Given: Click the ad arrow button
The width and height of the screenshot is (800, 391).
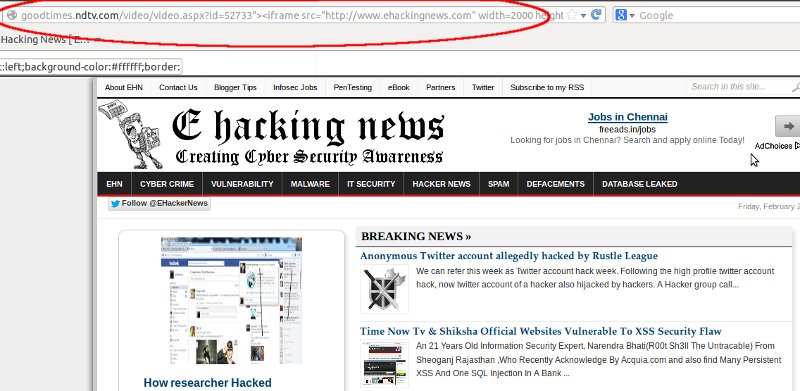Looking at the screenshot, I should [787, 126].
